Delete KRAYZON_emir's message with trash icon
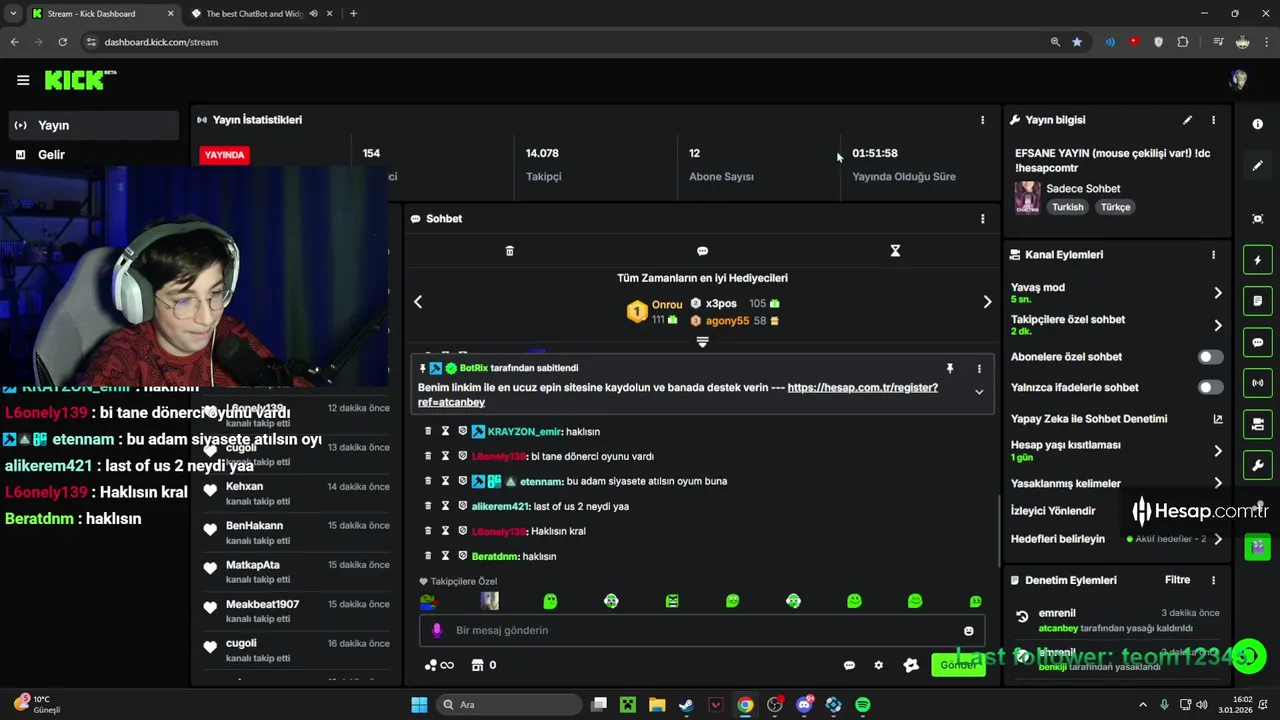The height and width of the screenshot is (720, 1280). tap(428, 431)
